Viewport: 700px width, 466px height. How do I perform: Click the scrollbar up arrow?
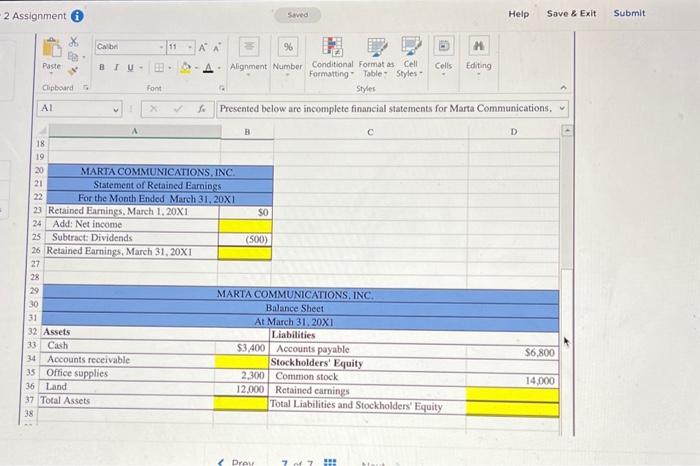[567, 131]
